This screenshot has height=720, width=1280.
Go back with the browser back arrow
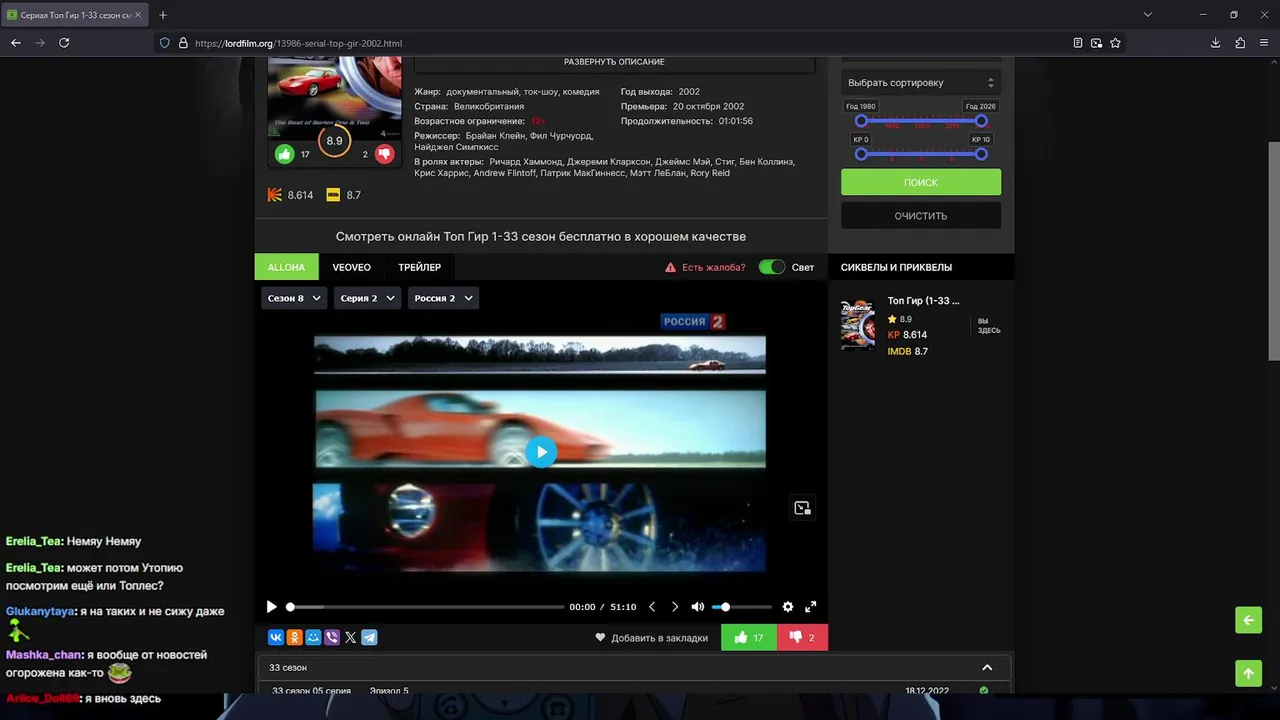[x=16, y=43]
